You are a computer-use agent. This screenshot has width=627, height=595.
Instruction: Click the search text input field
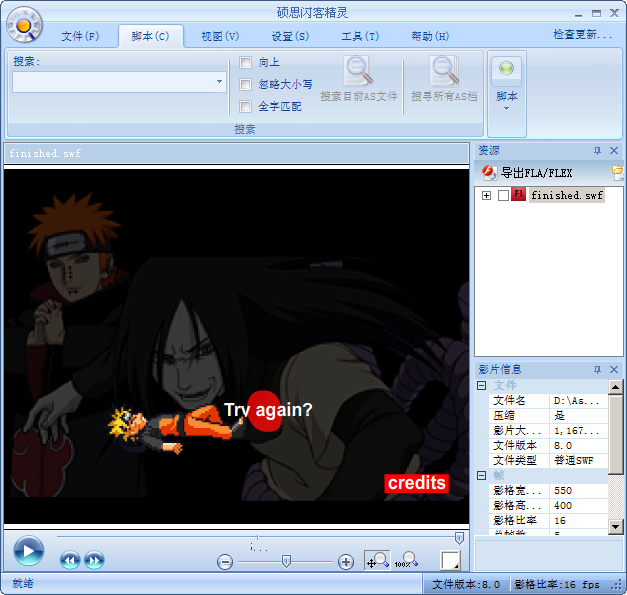point(114,82)
